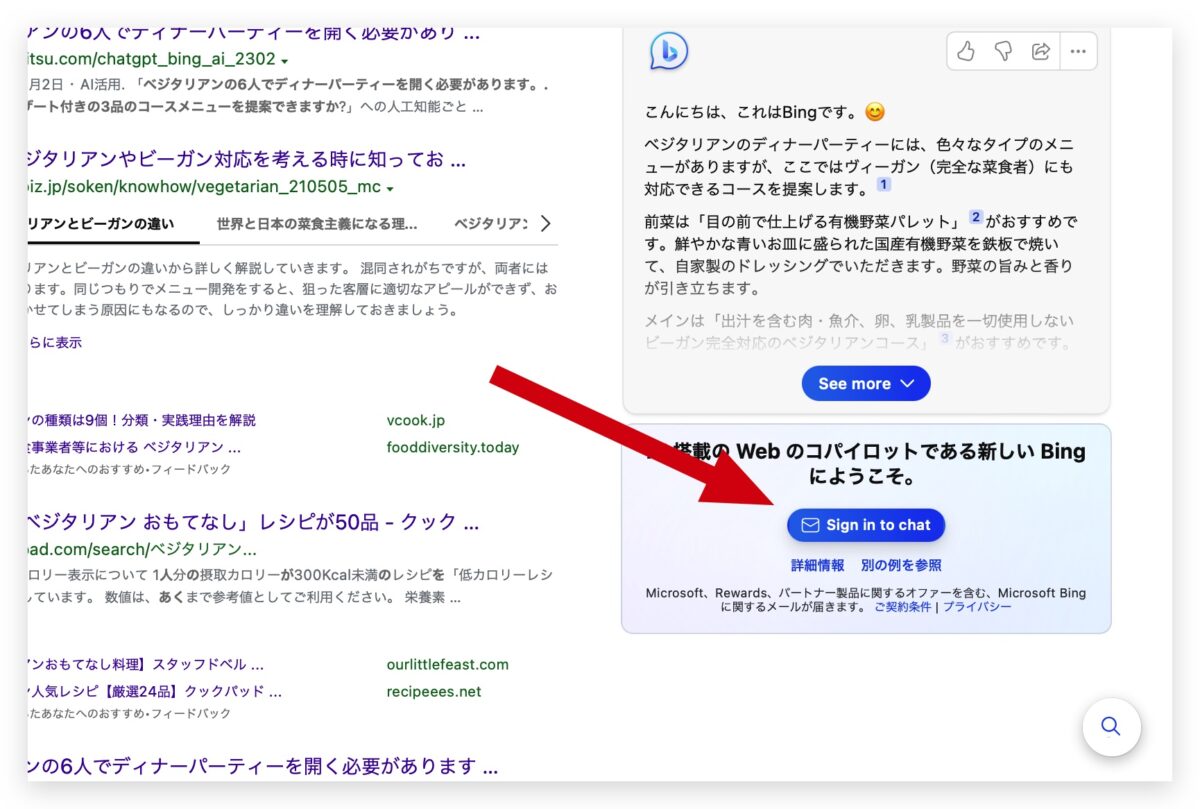1200x809 pixels.
Task: Open result ベジタリアン おもてなし」レシピが50品 - クック
Action: click(253, 521)
